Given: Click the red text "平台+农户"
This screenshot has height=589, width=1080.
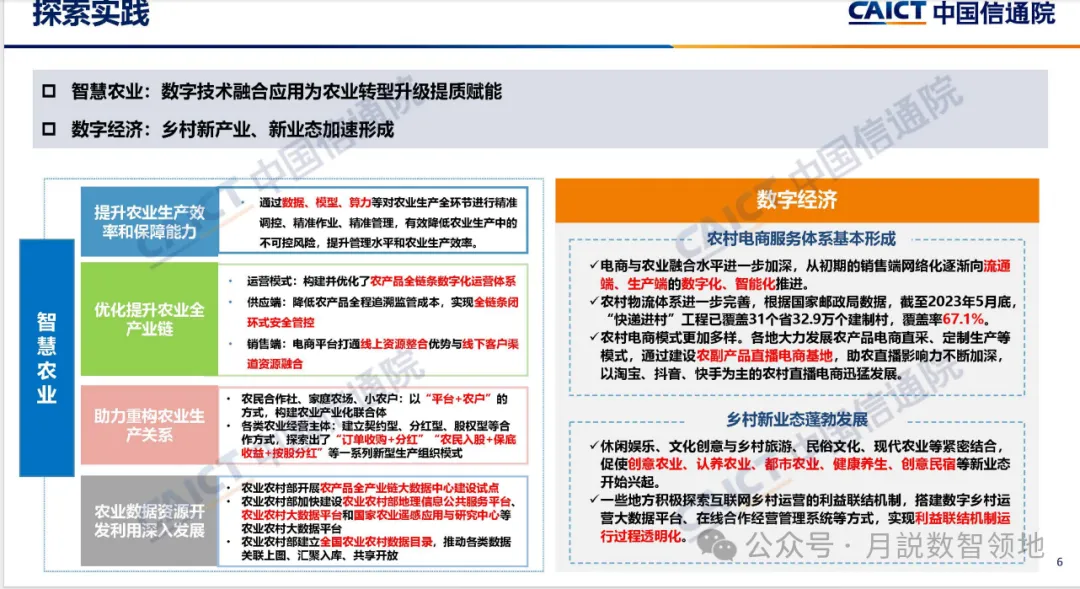Looking at the screenshot, I should [x=459, y=399].
